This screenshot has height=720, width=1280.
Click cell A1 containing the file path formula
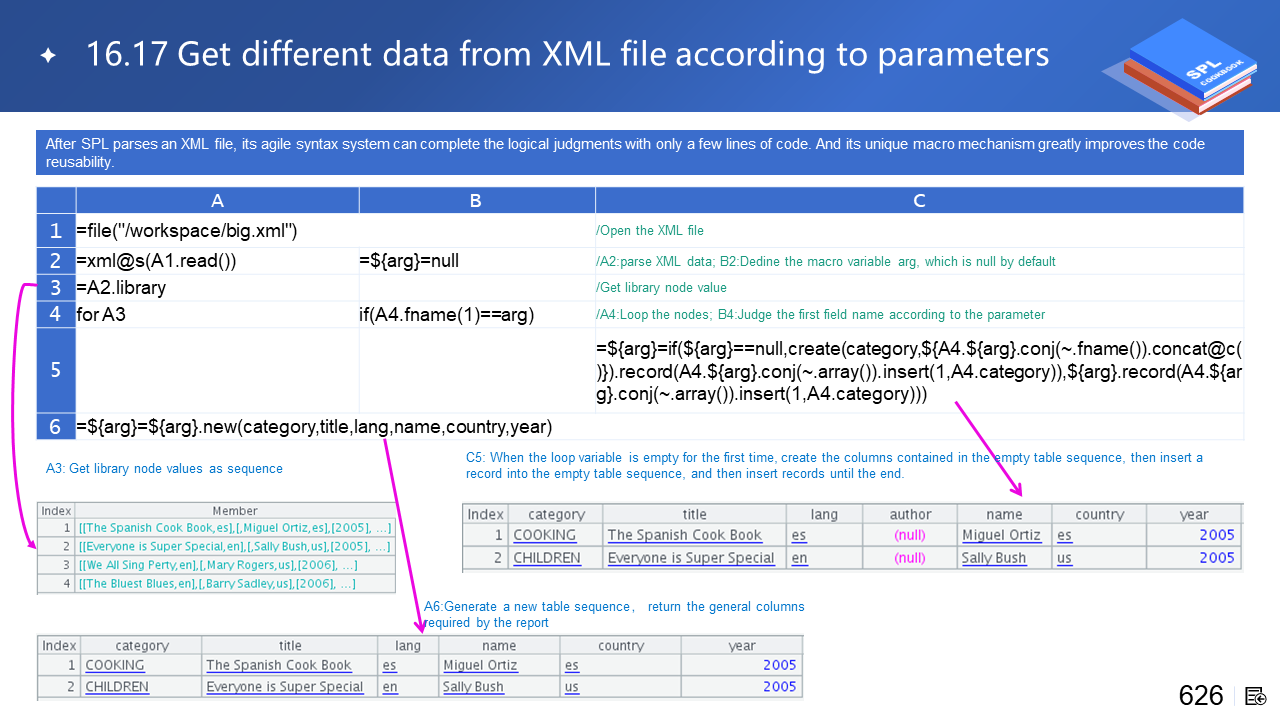click(187, 232)
